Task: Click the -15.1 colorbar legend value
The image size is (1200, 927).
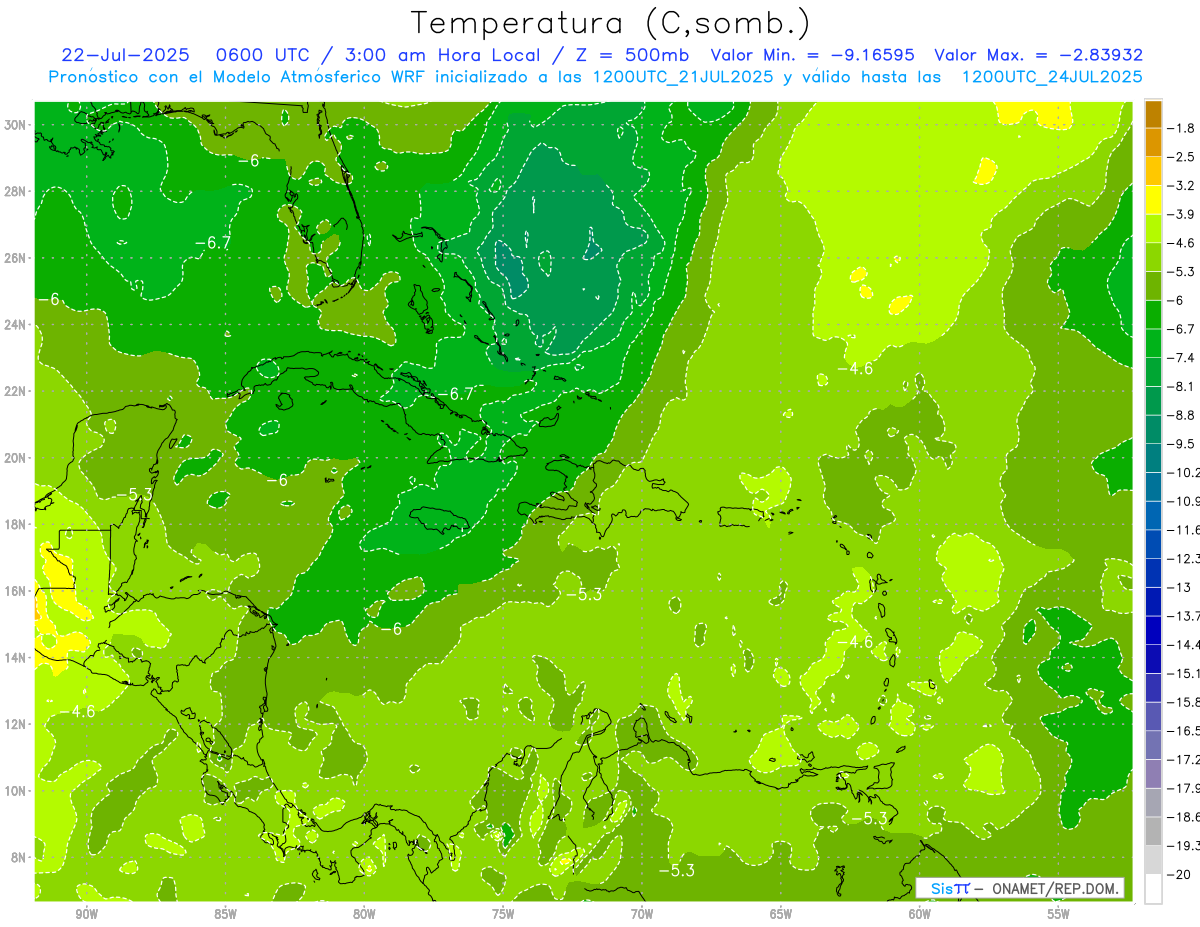Action: (x=1184, y=673)
